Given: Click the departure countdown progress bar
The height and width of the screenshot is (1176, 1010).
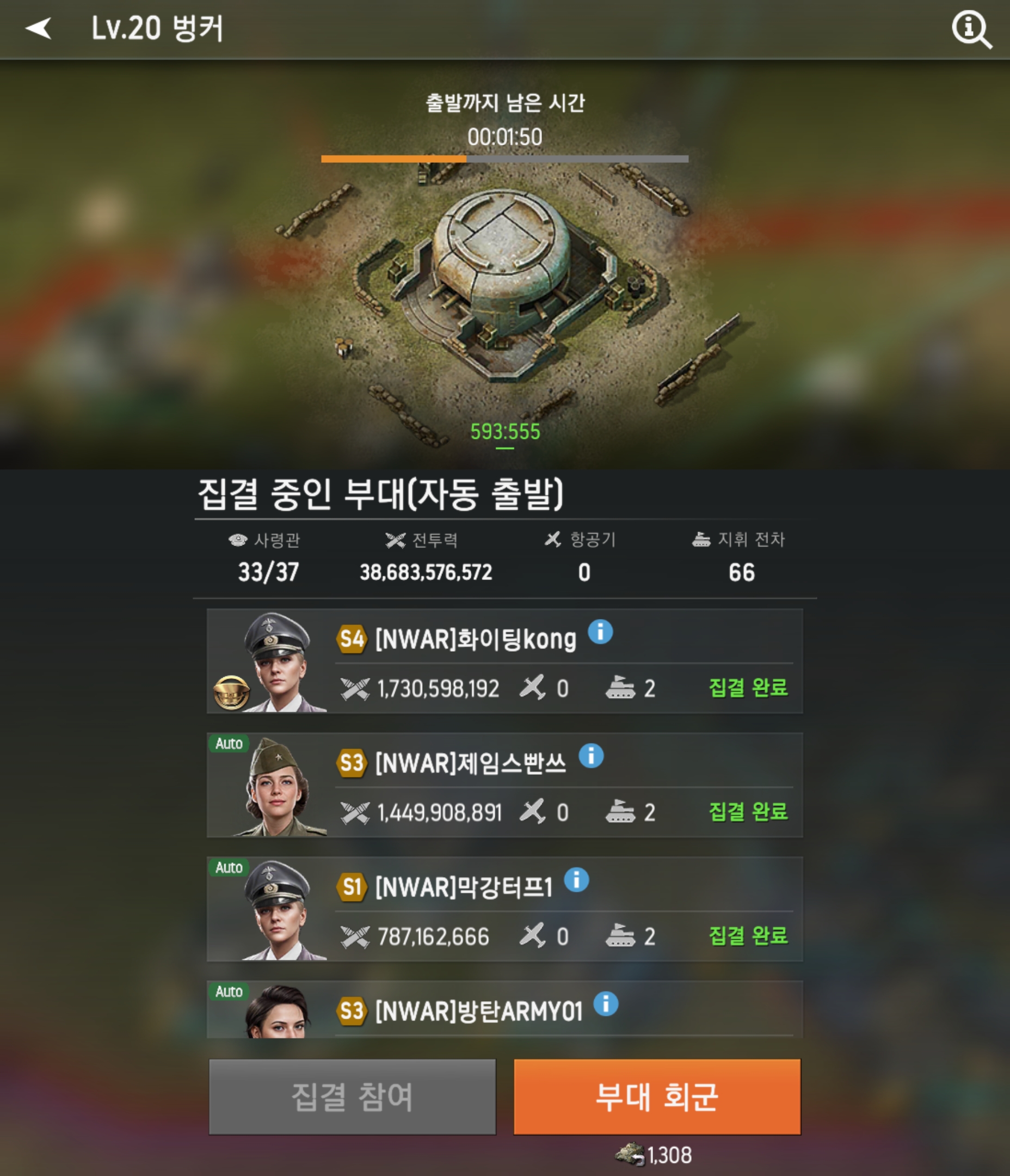Looking at the screenshot, I should (x=505, y=160).
